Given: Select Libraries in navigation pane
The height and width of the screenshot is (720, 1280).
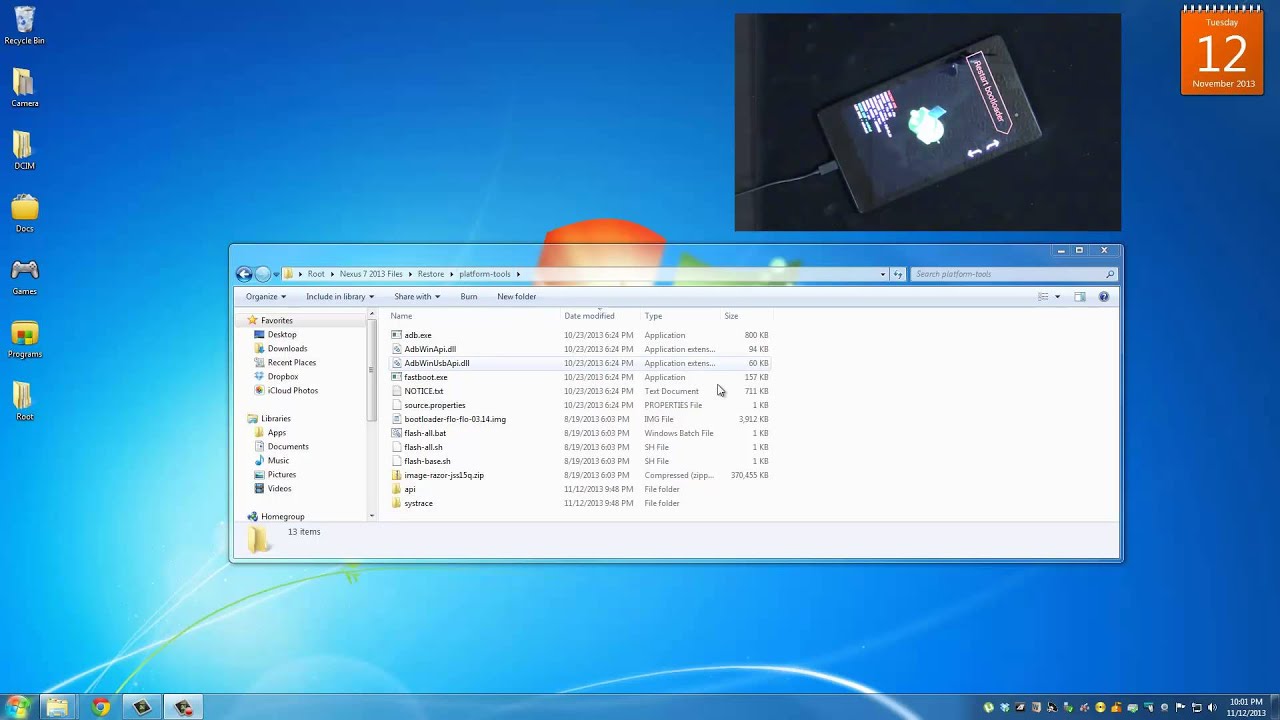Looking at the screenshot, I should point(275,419).
